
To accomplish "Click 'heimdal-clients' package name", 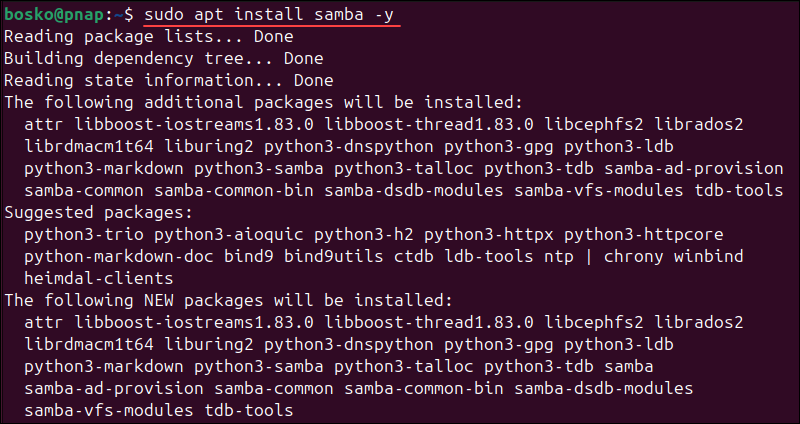I will point(98,278).
